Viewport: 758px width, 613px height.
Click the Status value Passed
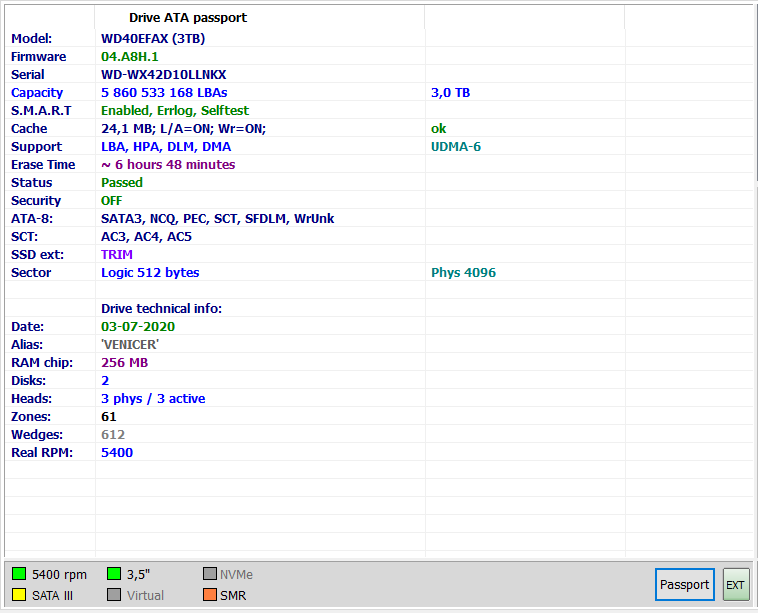tap(122, 182)
